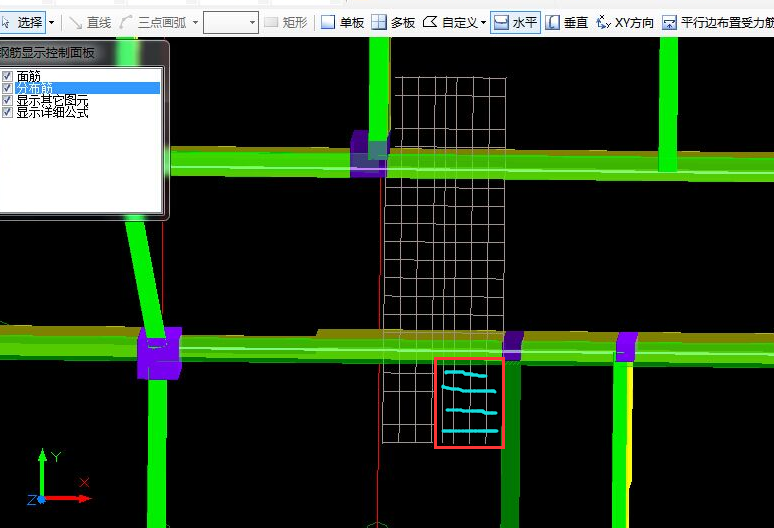Uncheck the 分布筋 checkbox

click(x=7, y=88)
